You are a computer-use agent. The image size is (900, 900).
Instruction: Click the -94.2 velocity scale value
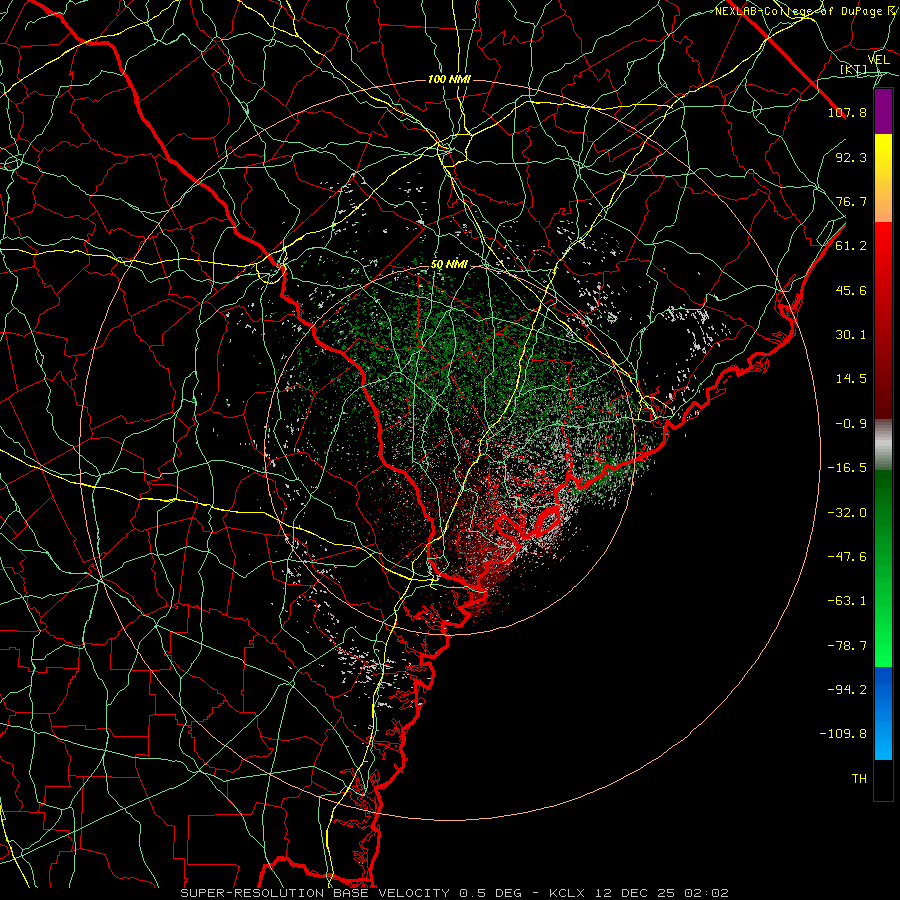(847, 690)
